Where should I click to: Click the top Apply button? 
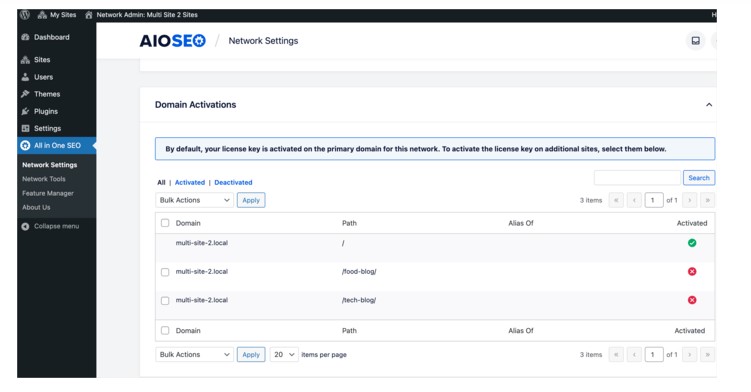[x=251, y=200]
